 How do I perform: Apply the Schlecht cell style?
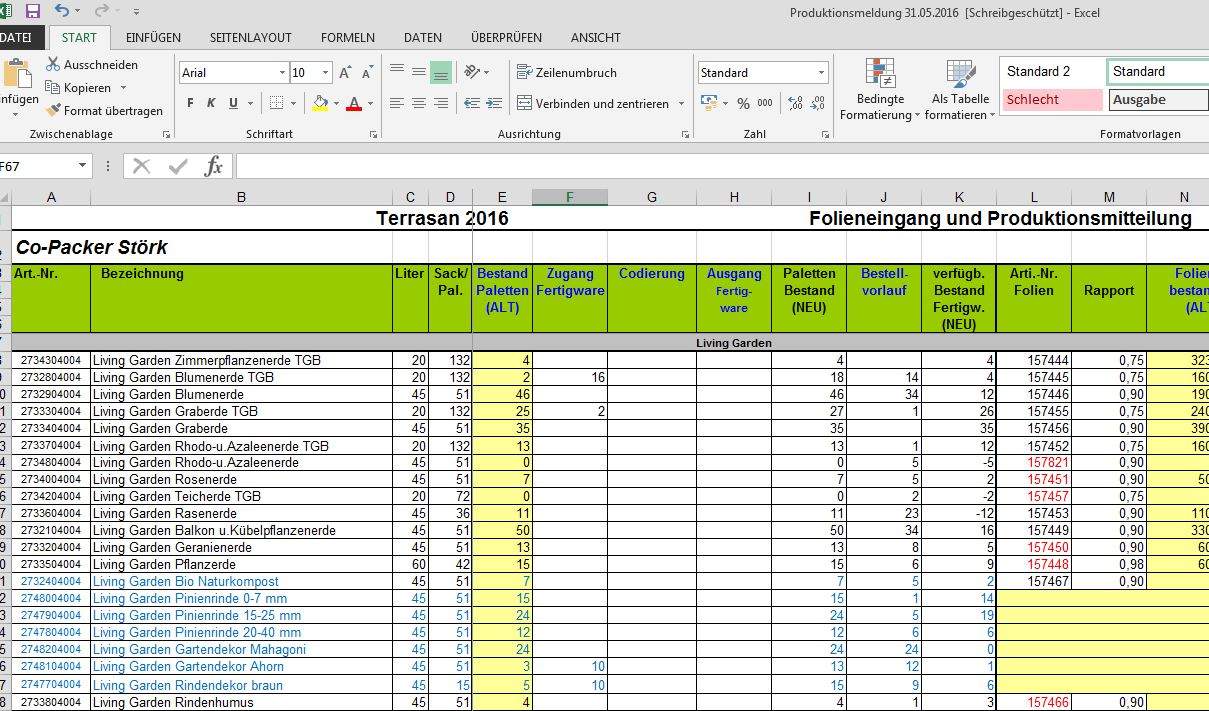pyautogui.click(x=1052, y=99)
